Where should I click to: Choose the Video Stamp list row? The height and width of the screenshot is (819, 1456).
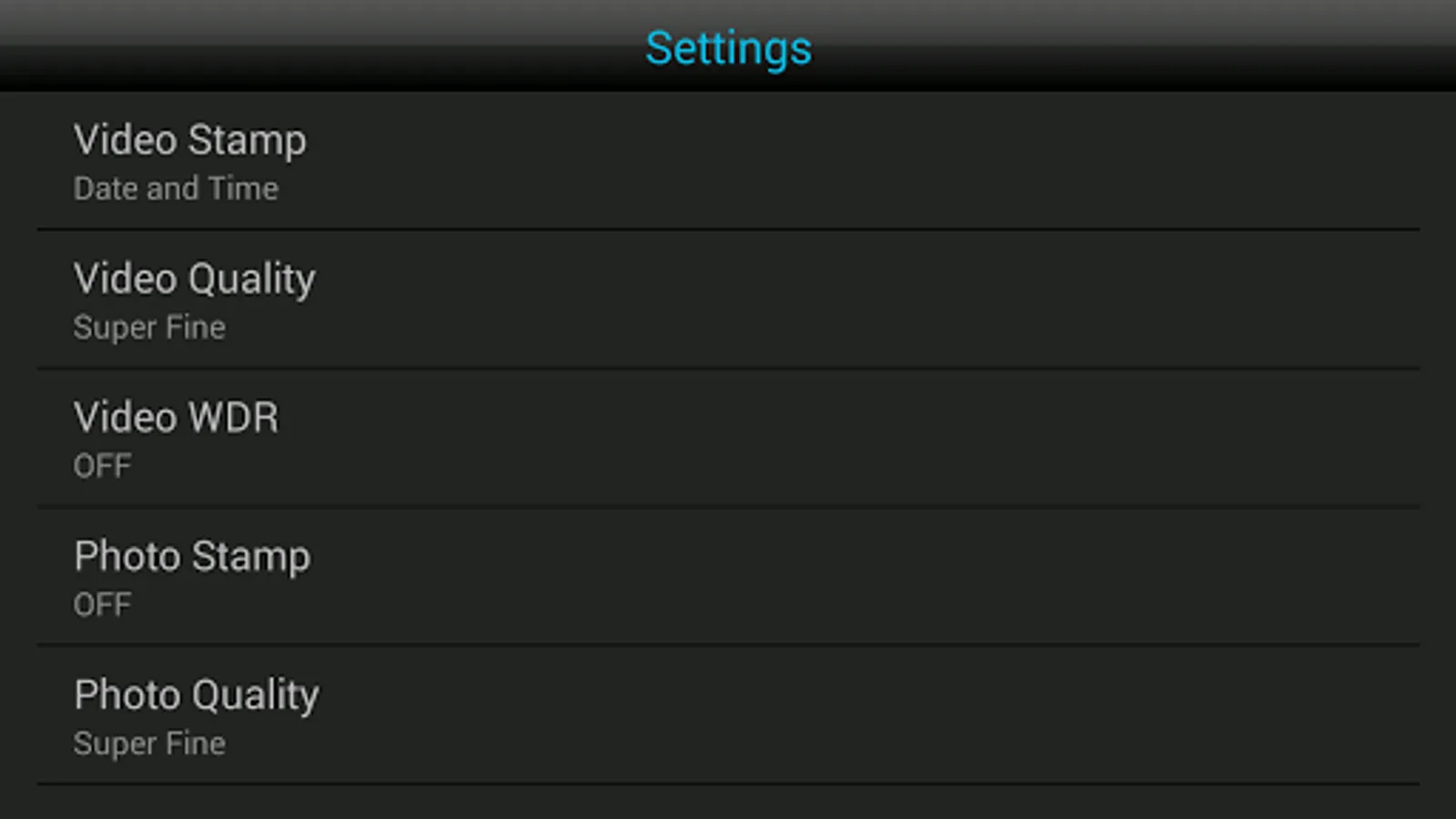point(728,161)
